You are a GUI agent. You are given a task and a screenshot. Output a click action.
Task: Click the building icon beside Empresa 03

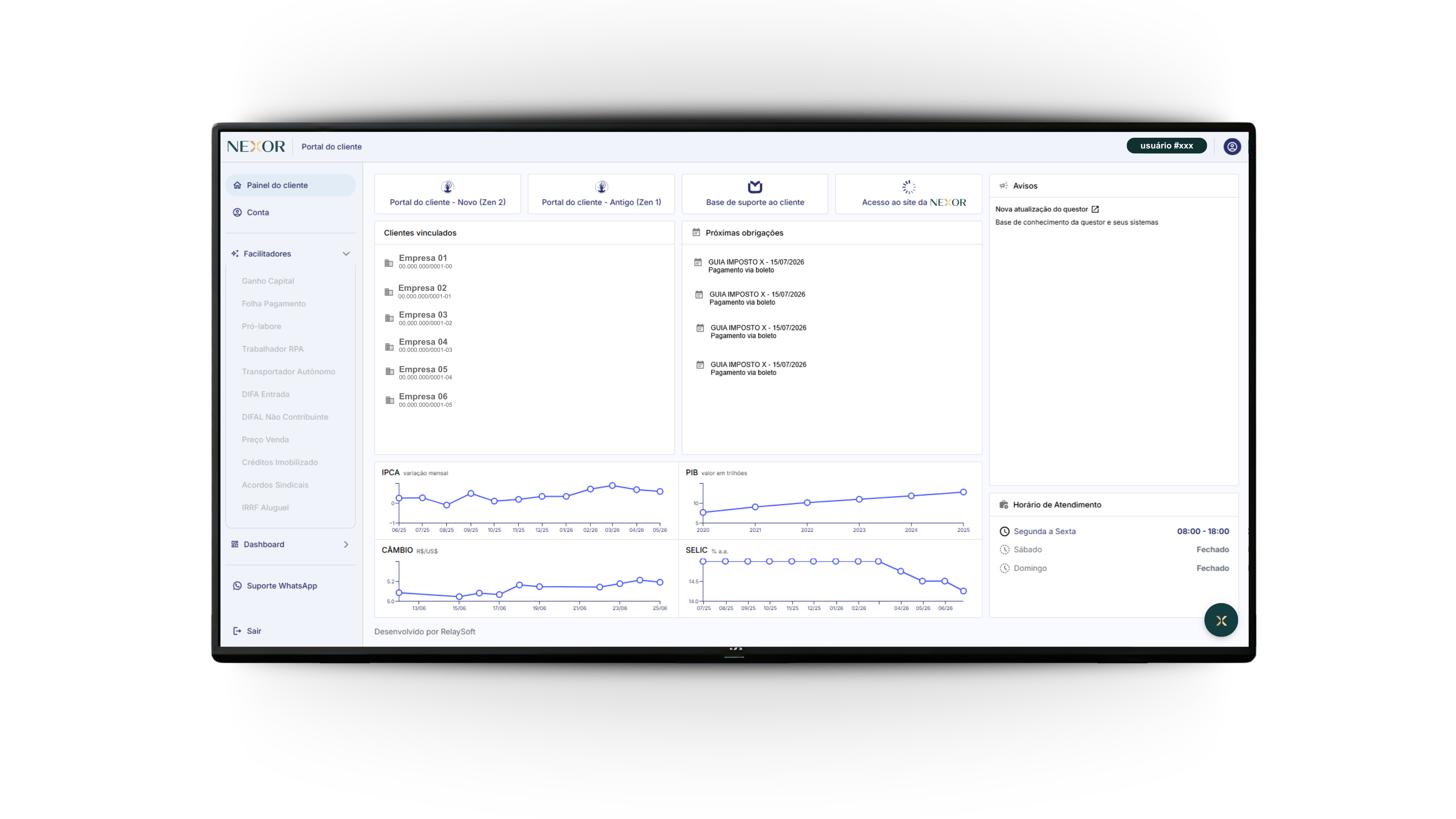[389, 318]
